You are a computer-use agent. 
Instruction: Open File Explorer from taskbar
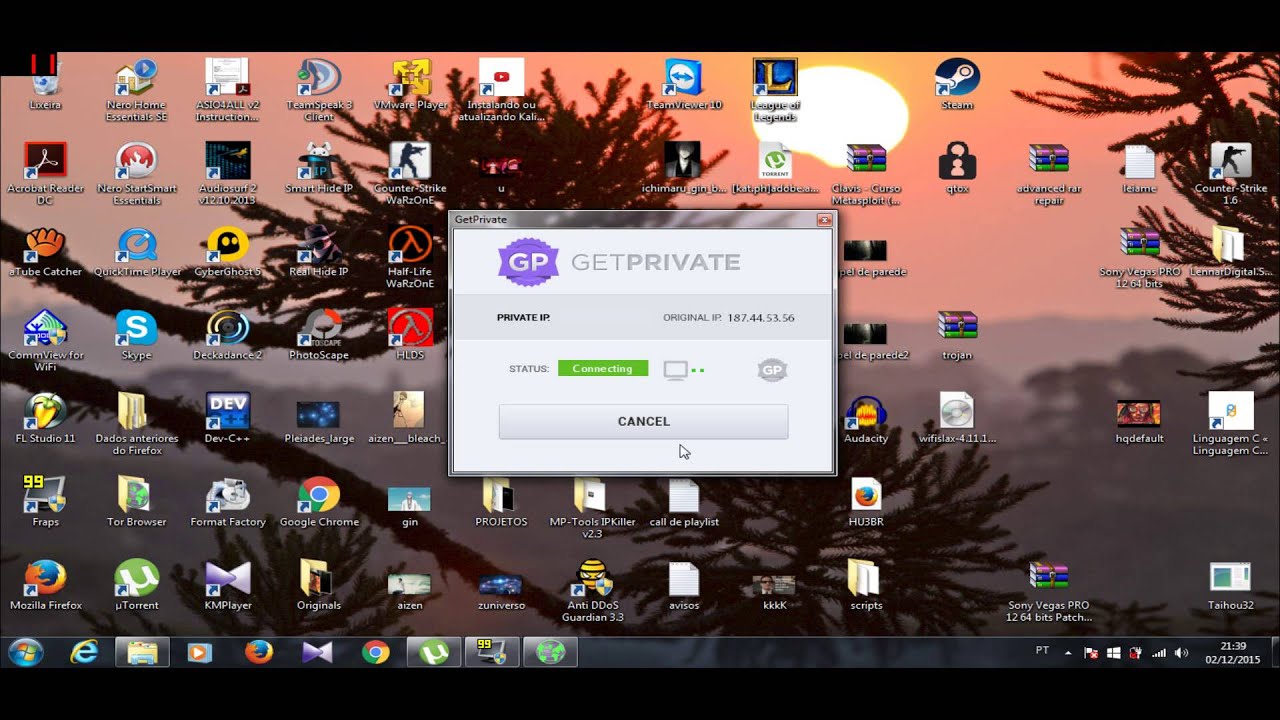(142, 652)
